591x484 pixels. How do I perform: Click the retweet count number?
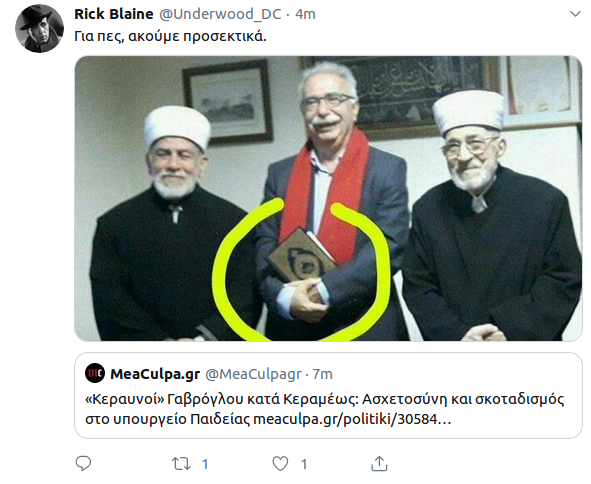pyautogui.click(x=205, y=464)
